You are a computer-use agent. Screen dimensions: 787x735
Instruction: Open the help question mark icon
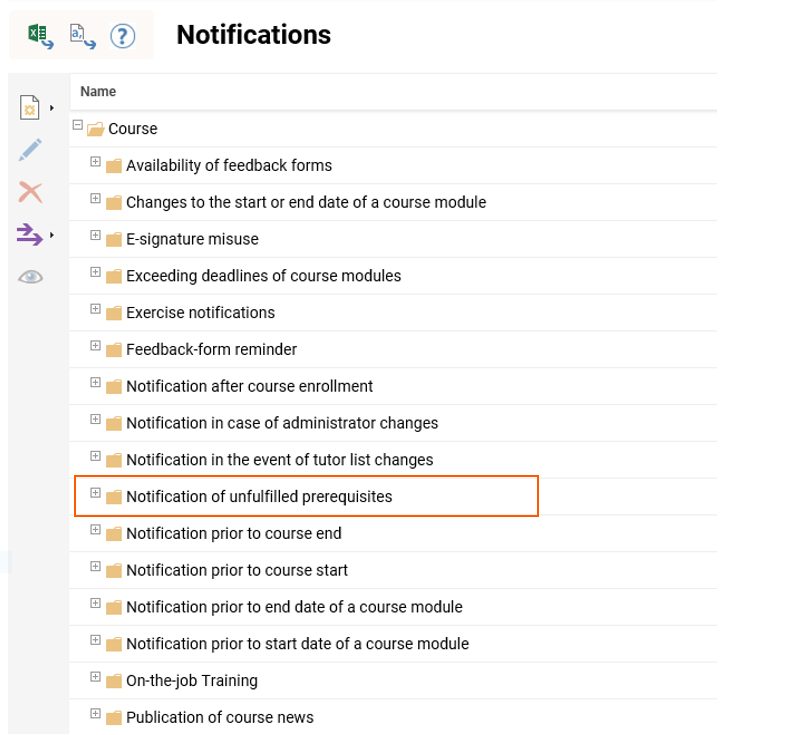coord(122,37)
